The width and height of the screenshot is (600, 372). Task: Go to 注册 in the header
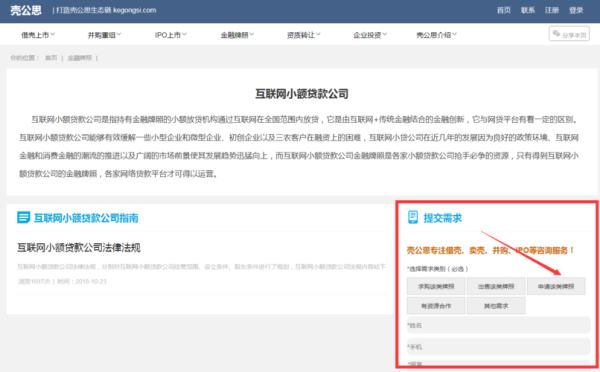(x=552, y=10)
